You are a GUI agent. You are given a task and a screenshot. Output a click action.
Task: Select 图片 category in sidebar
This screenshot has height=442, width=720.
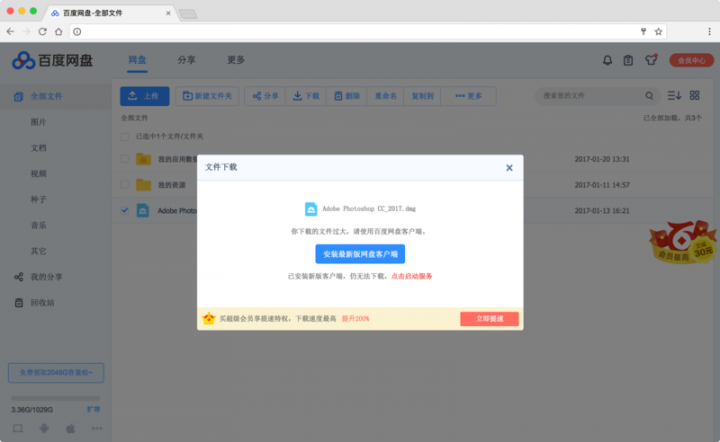pyautogui.click(x=39, y=122)
